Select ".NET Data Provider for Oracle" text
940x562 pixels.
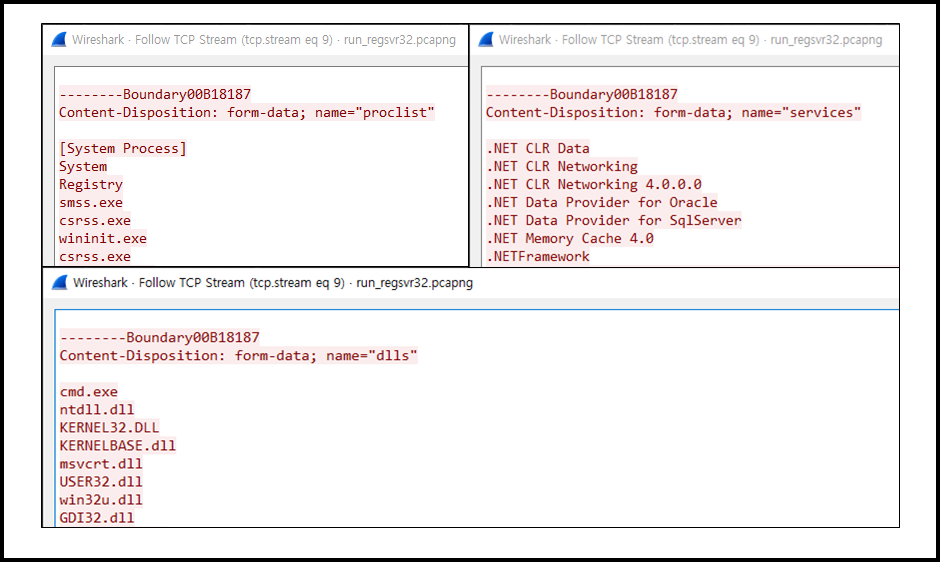tap(602, 203)
